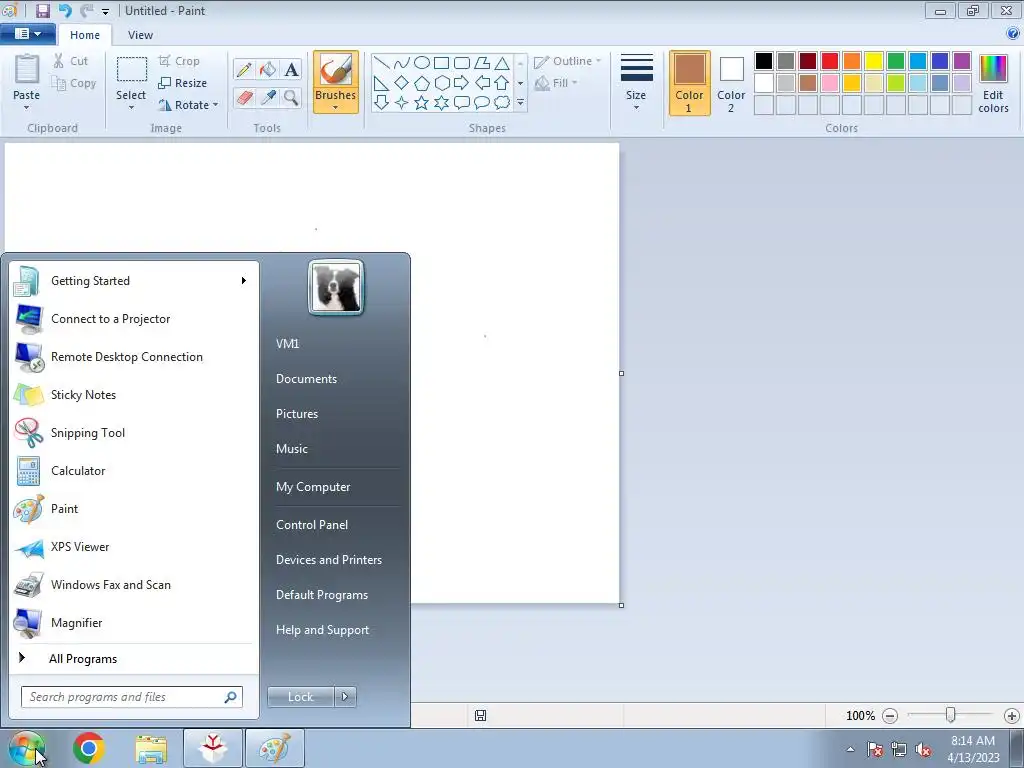This screenshot has height=768, width=1024.
Task: Choose the Five-point star shape
Action: [422, 103]
